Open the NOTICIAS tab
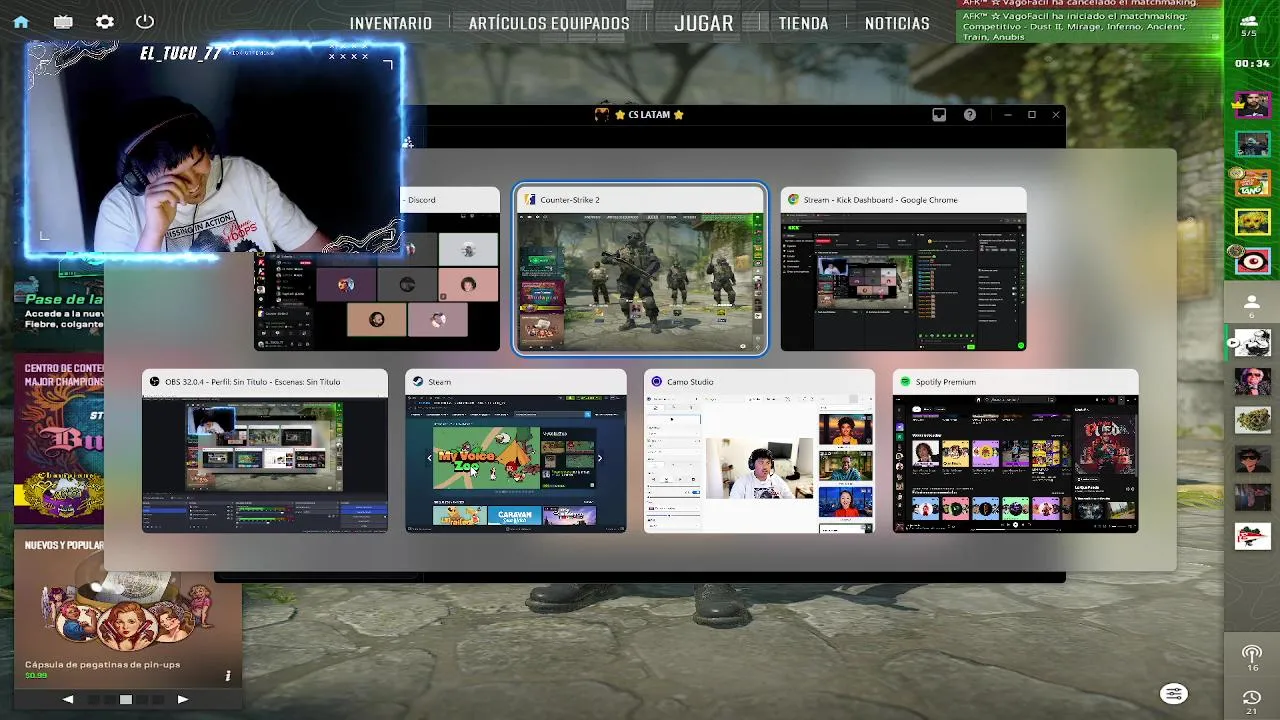1280x720 pixels. [x=897, y=23]
